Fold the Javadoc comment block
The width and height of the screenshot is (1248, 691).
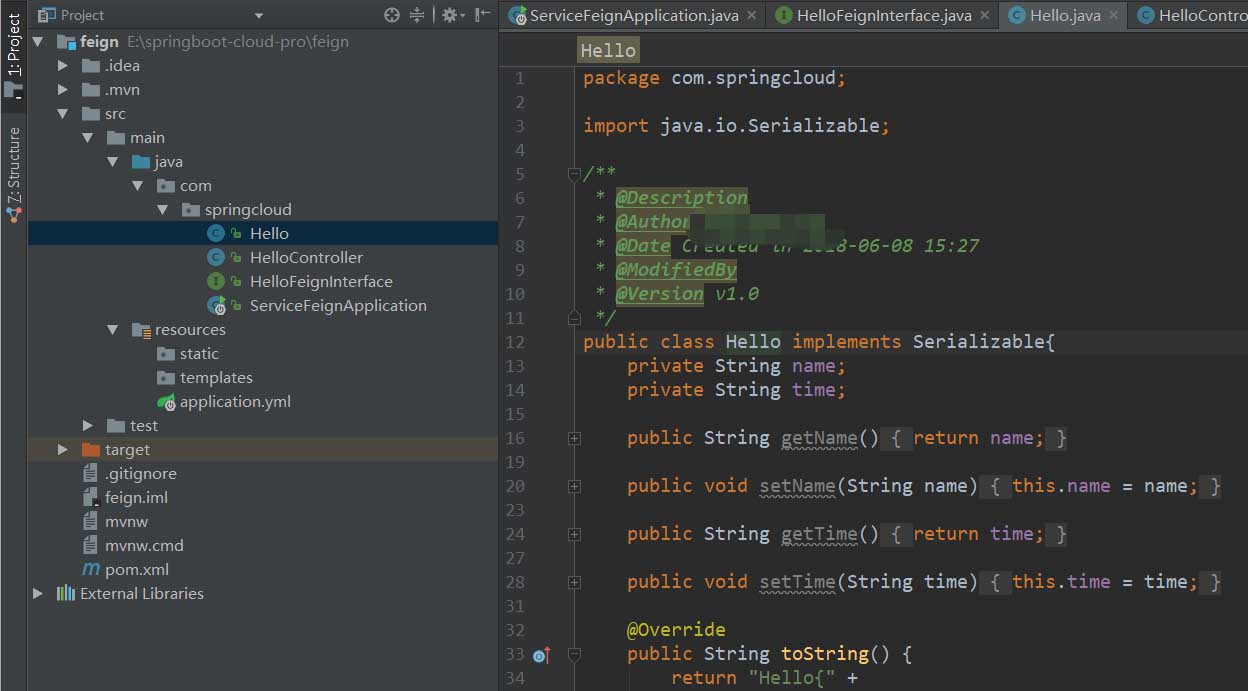(574, 174)
